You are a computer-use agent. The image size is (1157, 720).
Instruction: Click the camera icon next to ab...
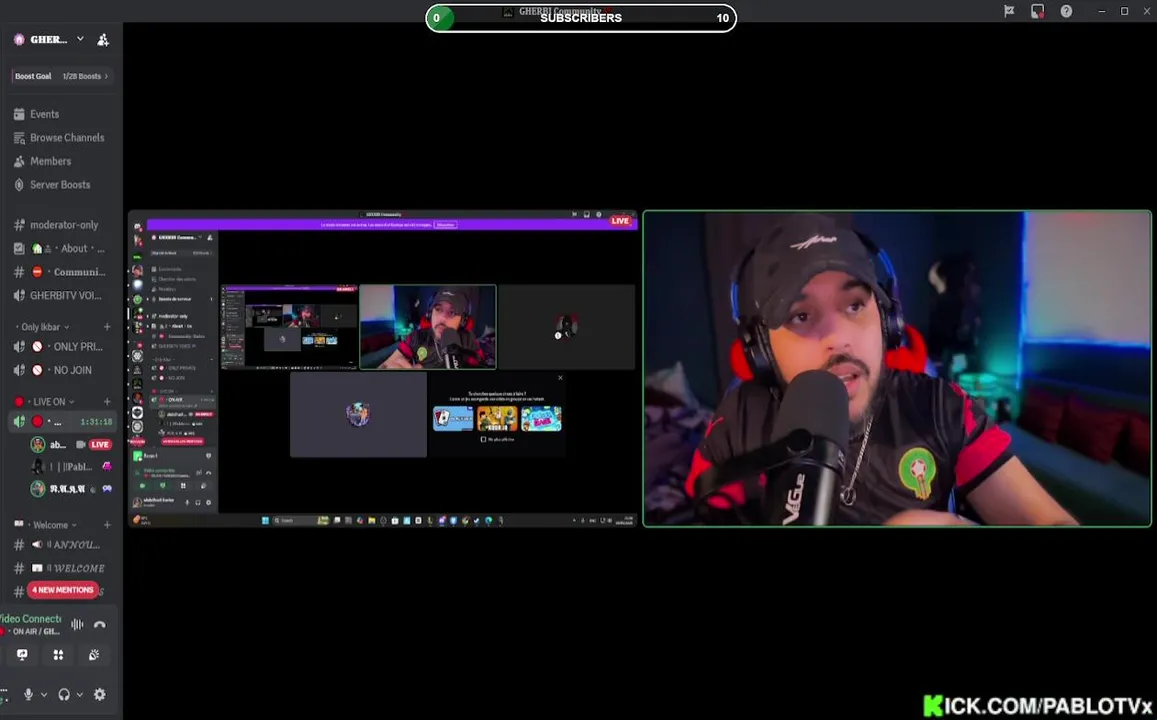(80, 445)
